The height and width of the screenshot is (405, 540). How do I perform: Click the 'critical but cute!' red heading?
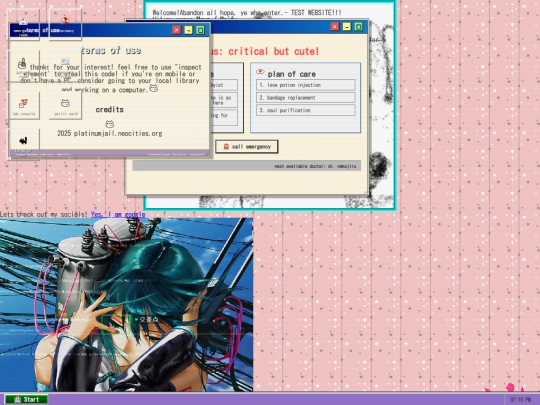[273, 51]
